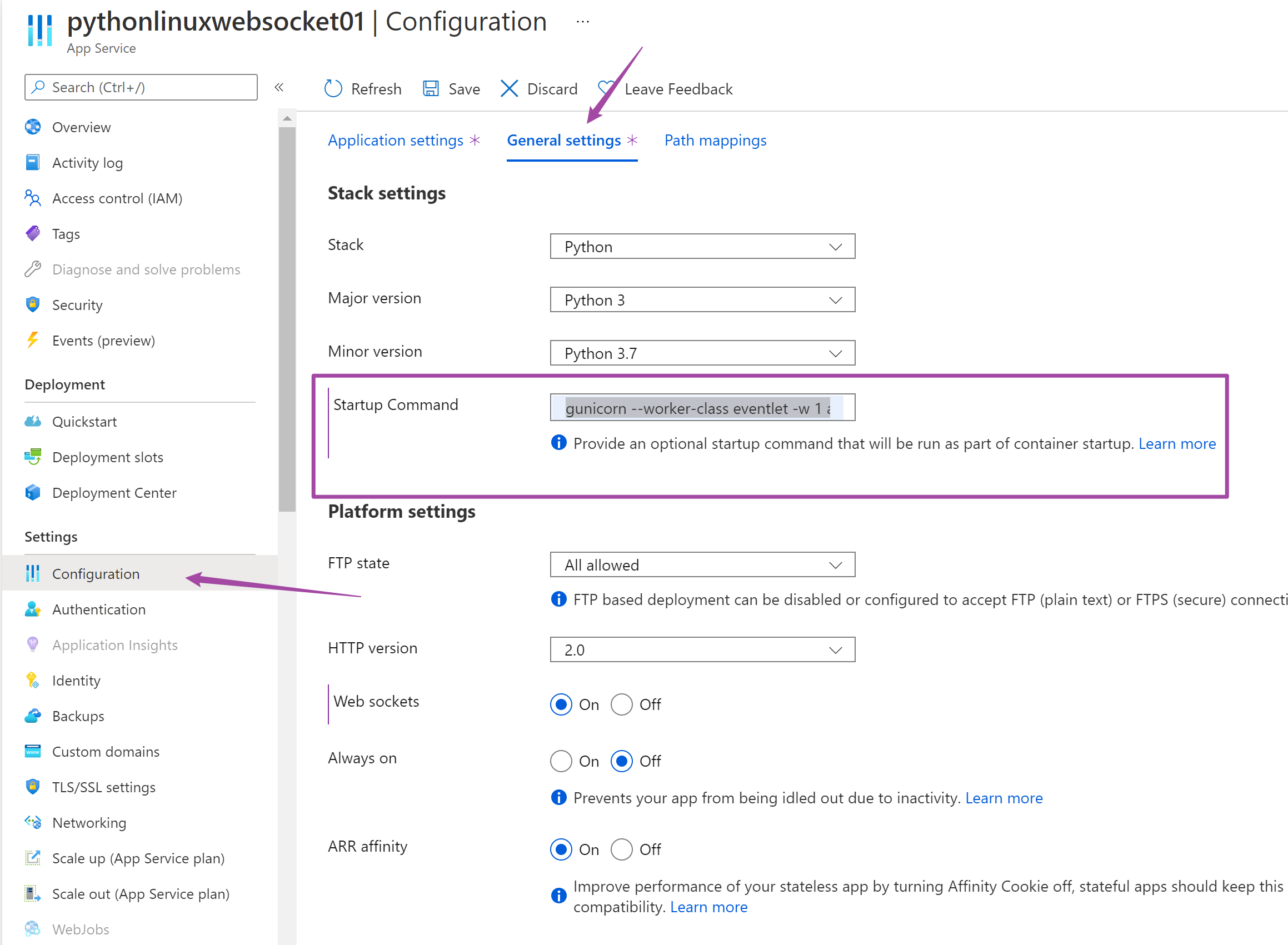The height and width of the screenshot is (945, 1288).
Task: Click the Refresh icon in toolbar
Action: point(333,89)
